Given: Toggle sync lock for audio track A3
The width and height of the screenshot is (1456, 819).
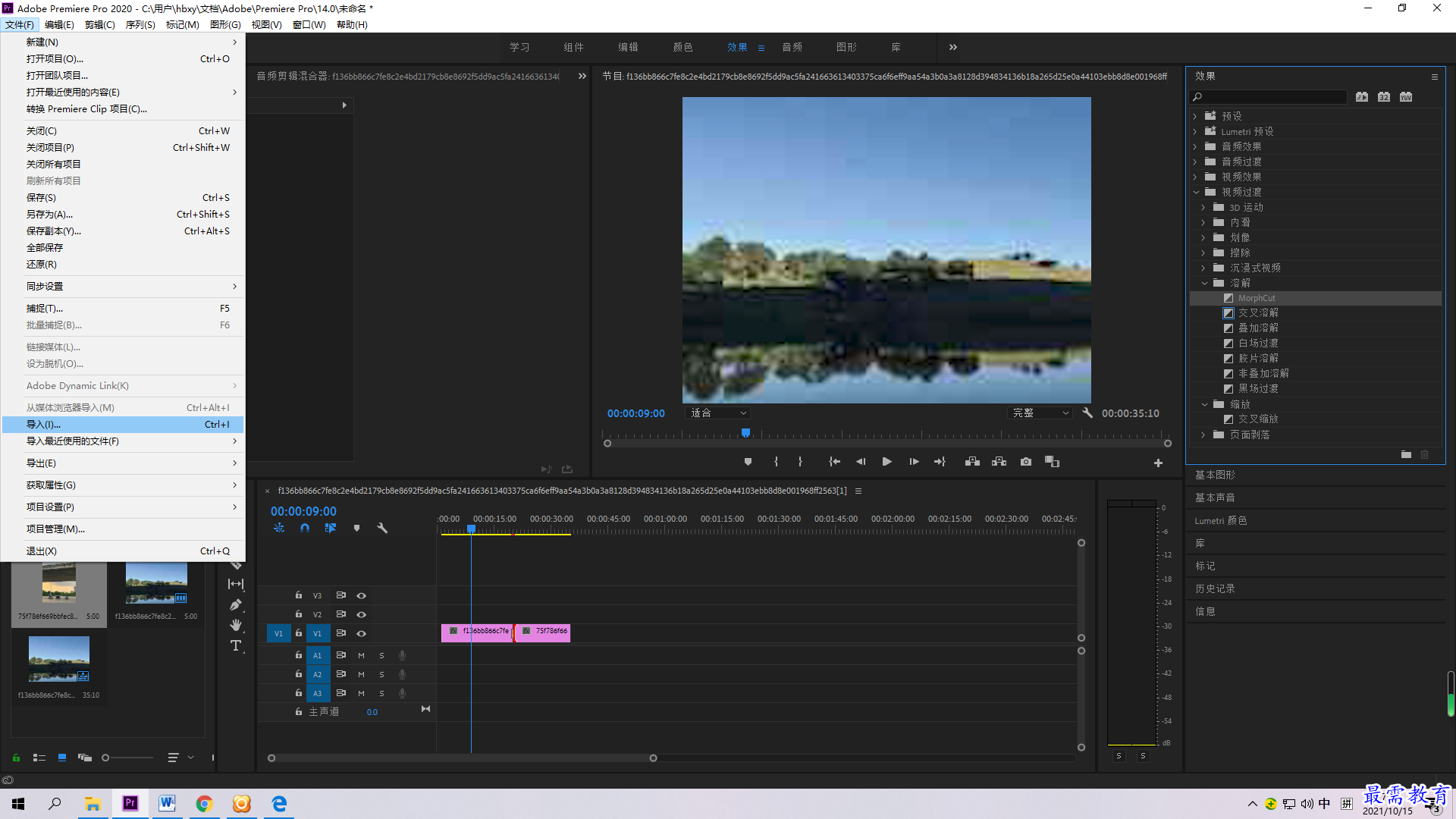Looking at the screenshot, I should coord(340,693).
